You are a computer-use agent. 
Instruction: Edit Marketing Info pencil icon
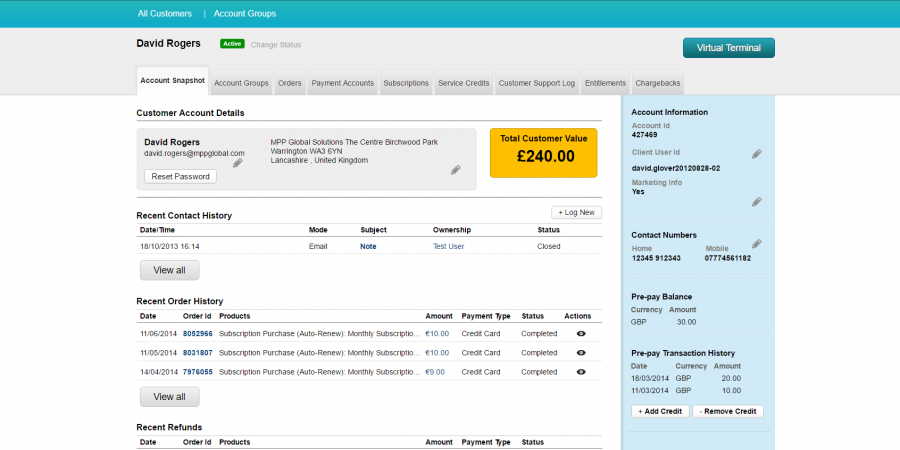click(x=757, y=202)
